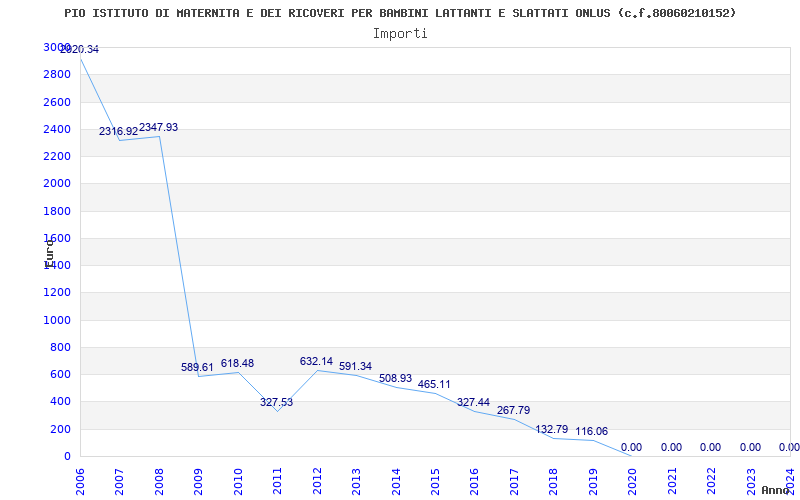
Task: Select year 2013 on the x-axis
Action: coord(356,479)
